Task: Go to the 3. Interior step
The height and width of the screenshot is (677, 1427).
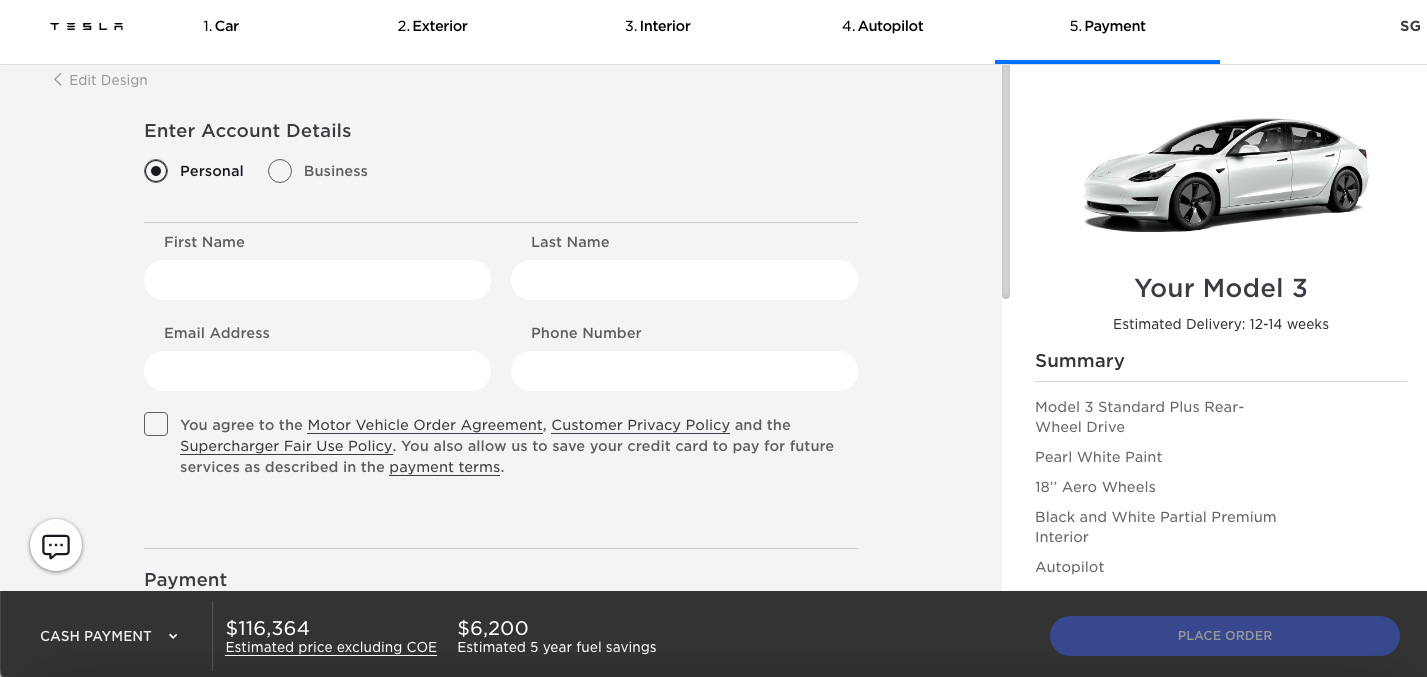Action: [658, 26]
